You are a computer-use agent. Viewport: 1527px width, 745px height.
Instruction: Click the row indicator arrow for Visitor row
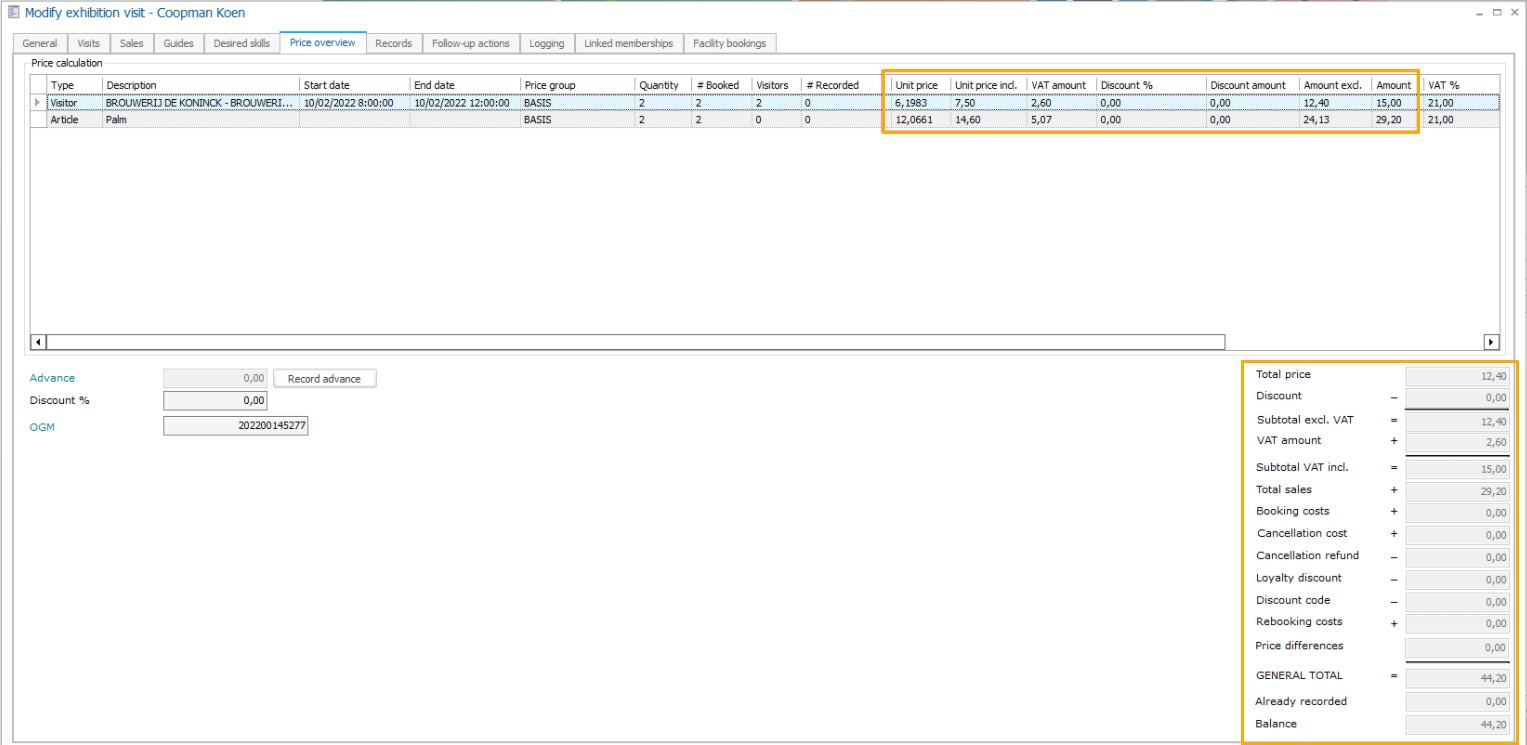tap(38, 103)
